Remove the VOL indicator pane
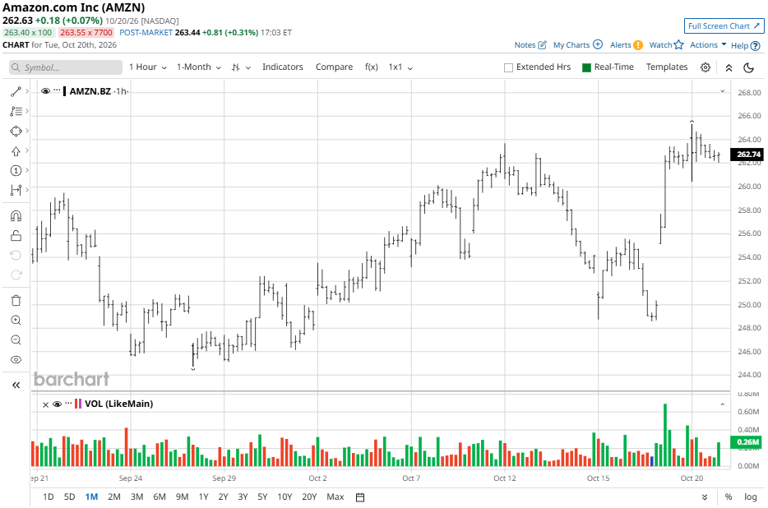 (x=46, y=405)
